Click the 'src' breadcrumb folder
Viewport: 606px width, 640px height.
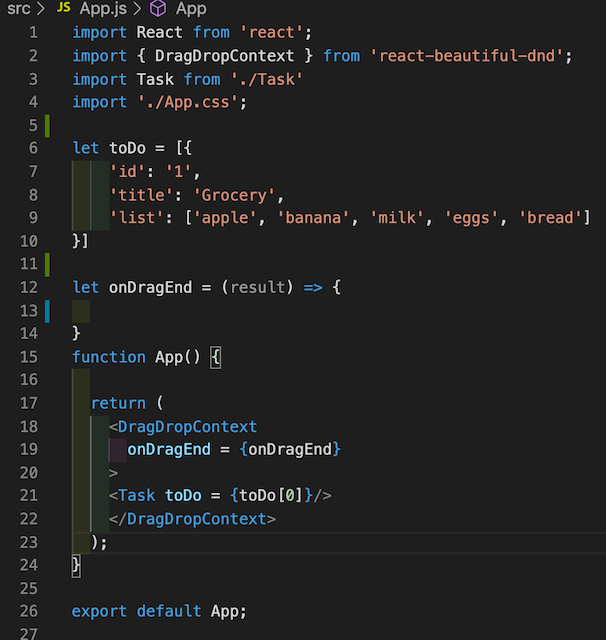(x=18, y=9)
